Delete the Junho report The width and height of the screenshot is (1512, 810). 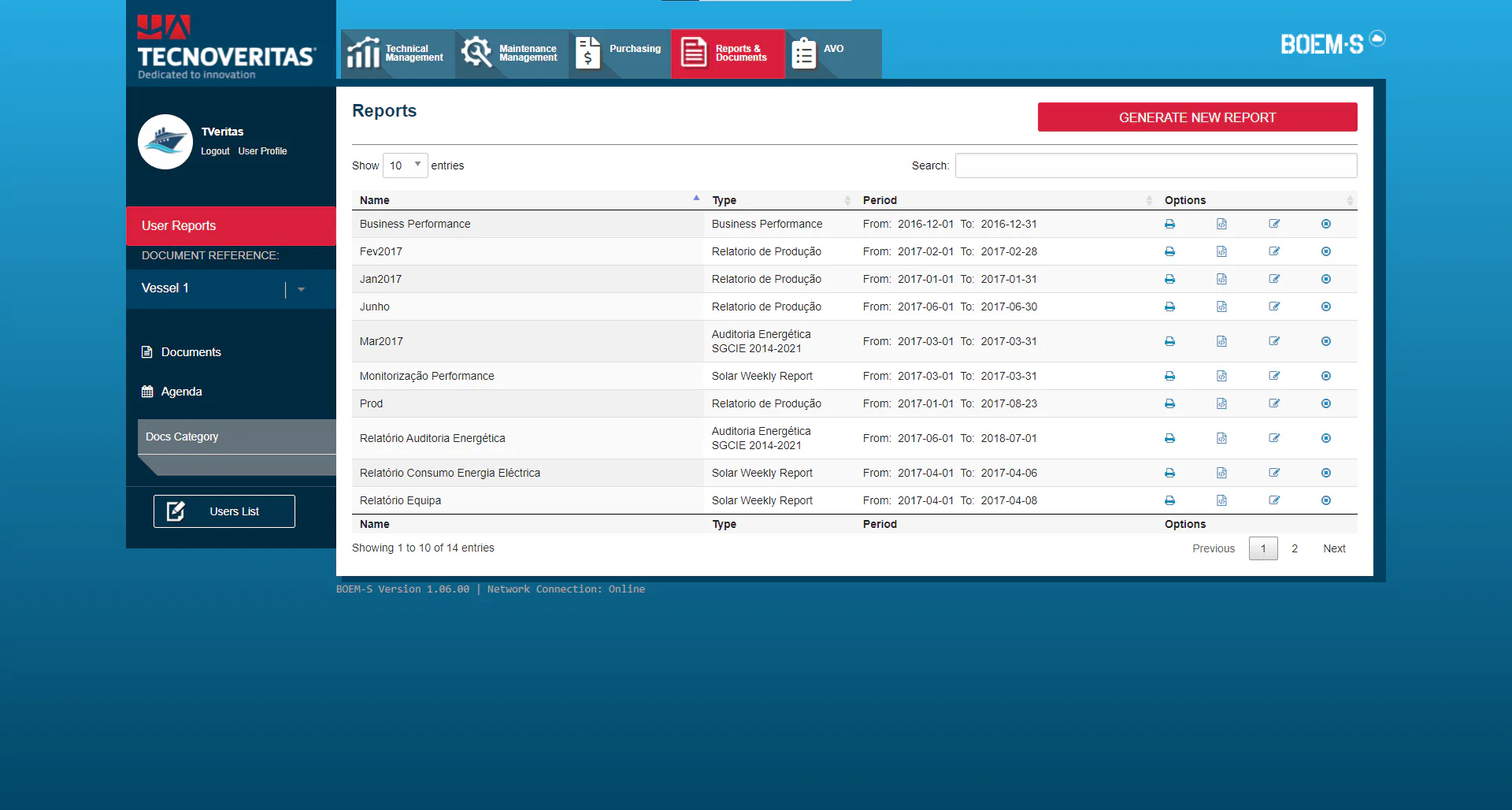click(x=1326, y=307)
